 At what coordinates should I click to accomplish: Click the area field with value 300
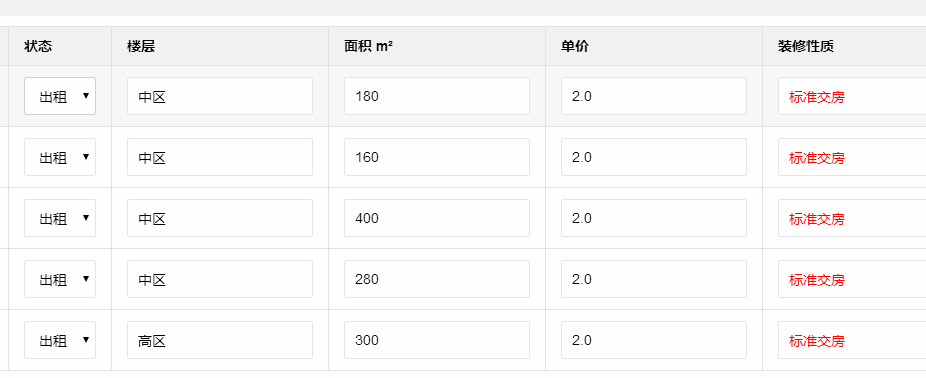coord(437,340)
